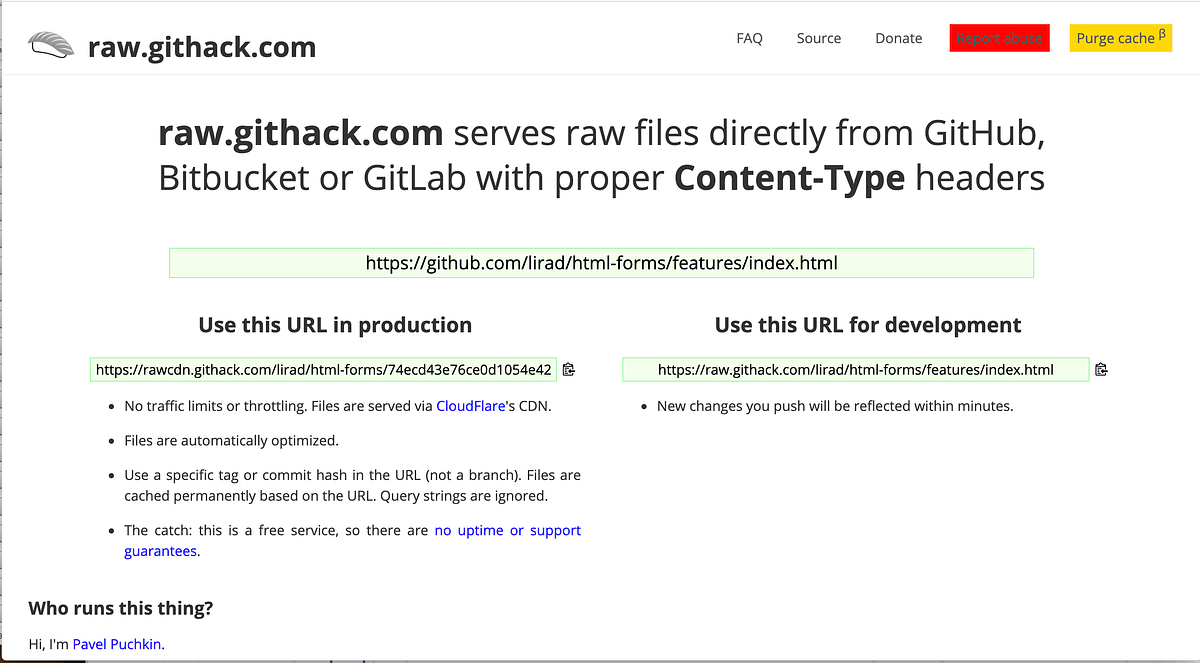Open the no uptime or support guarantees link
Viewport: 1200px width, 663px height.
pyautogui.click(x=508, y=530)
